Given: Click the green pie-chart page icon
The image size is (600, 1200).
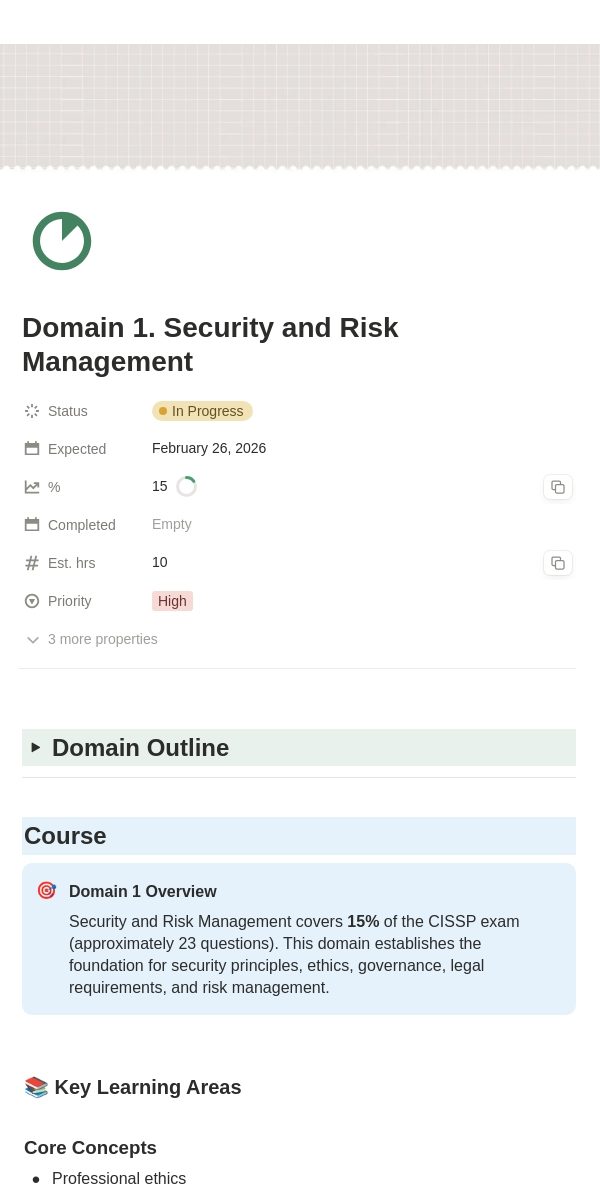Looking at the screenshot, I should click(62, 241).
